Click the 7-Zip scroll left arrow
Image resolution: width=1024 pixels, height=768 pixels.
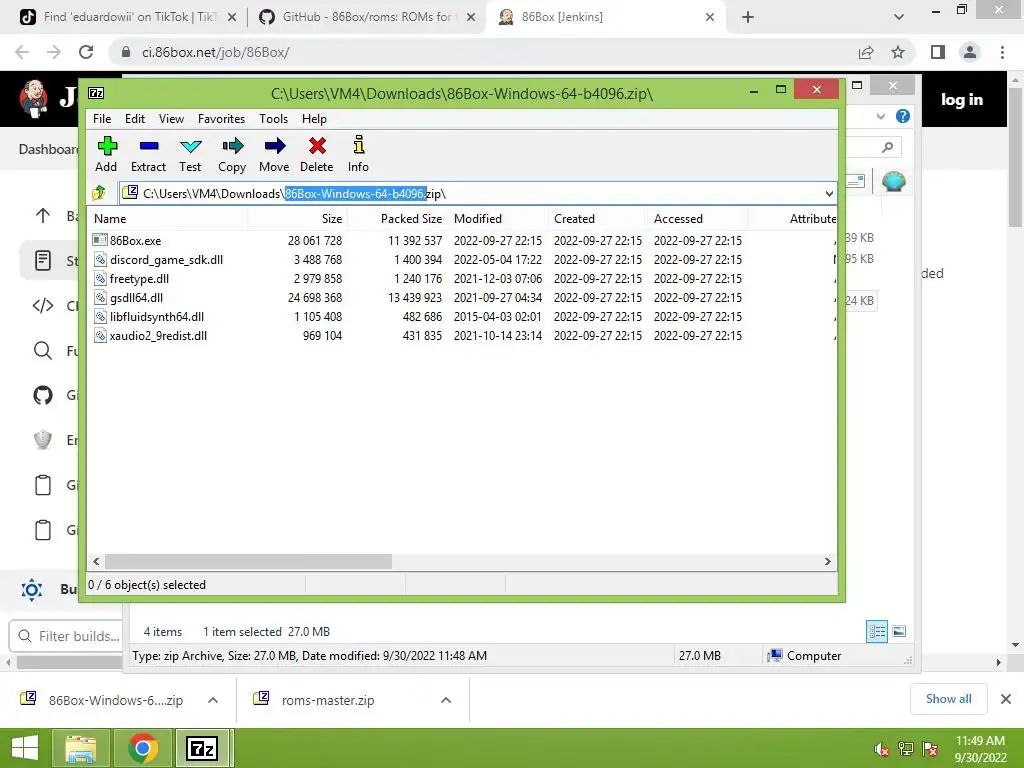click(x=97, y=562)
